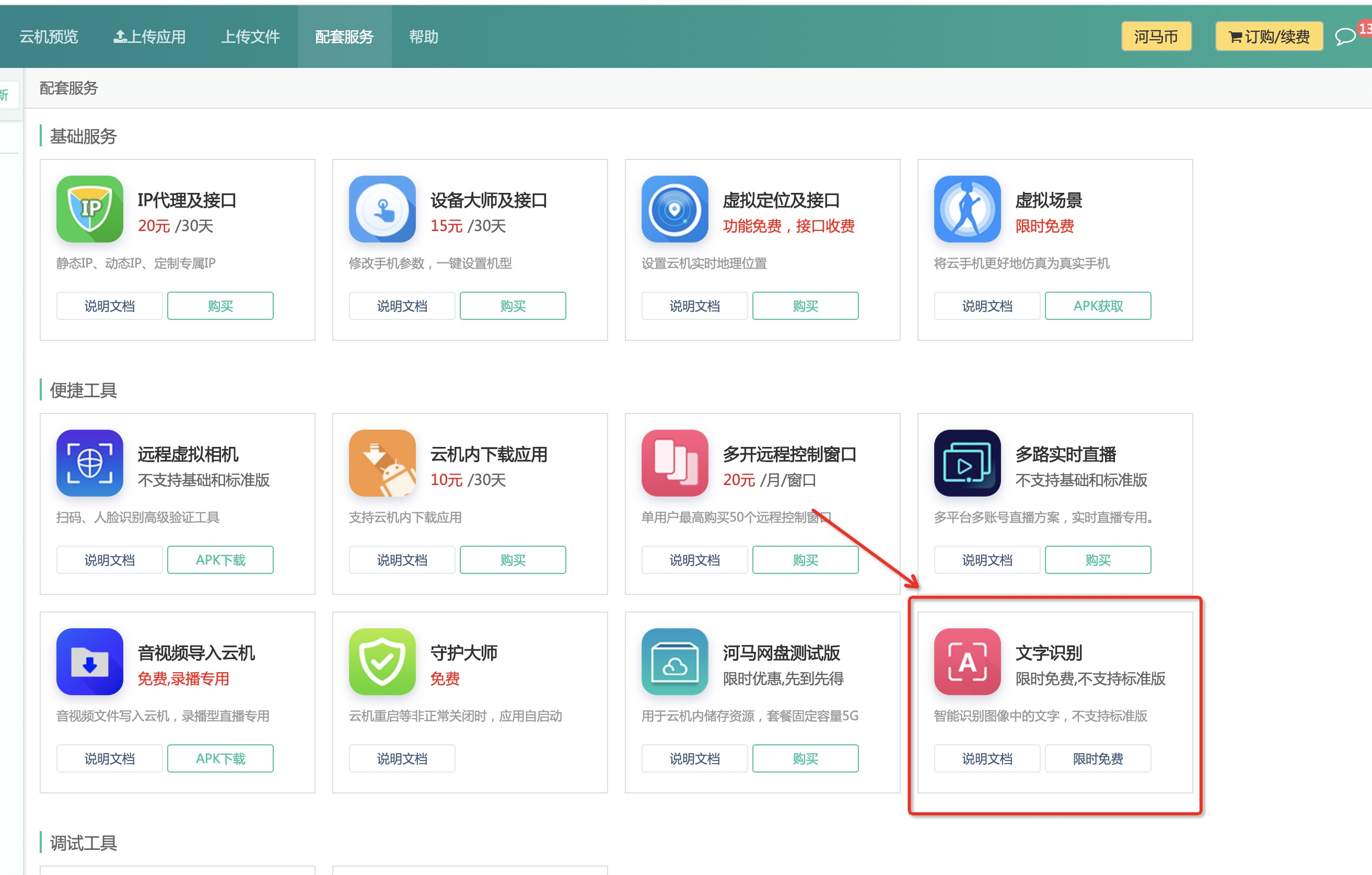
Task: Click the 多开远程控制窗口 windows icon
Action: point(675,464)
